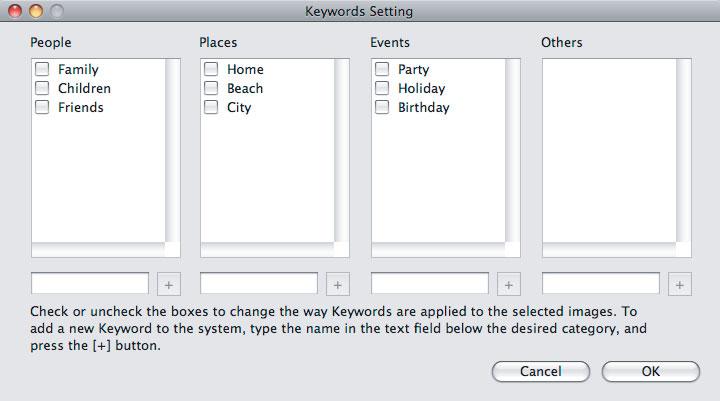Confirm settings with OK button
The width and height of the screenshot is (720, 401).
coord(651,371)
